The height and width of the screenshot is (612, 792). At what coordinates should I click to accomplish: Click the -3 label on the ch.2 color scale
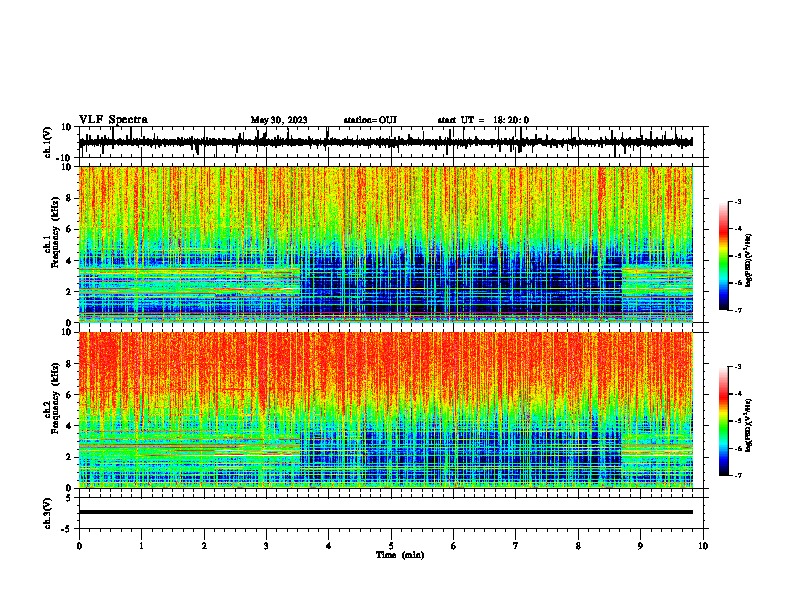[x=738, y=366]
